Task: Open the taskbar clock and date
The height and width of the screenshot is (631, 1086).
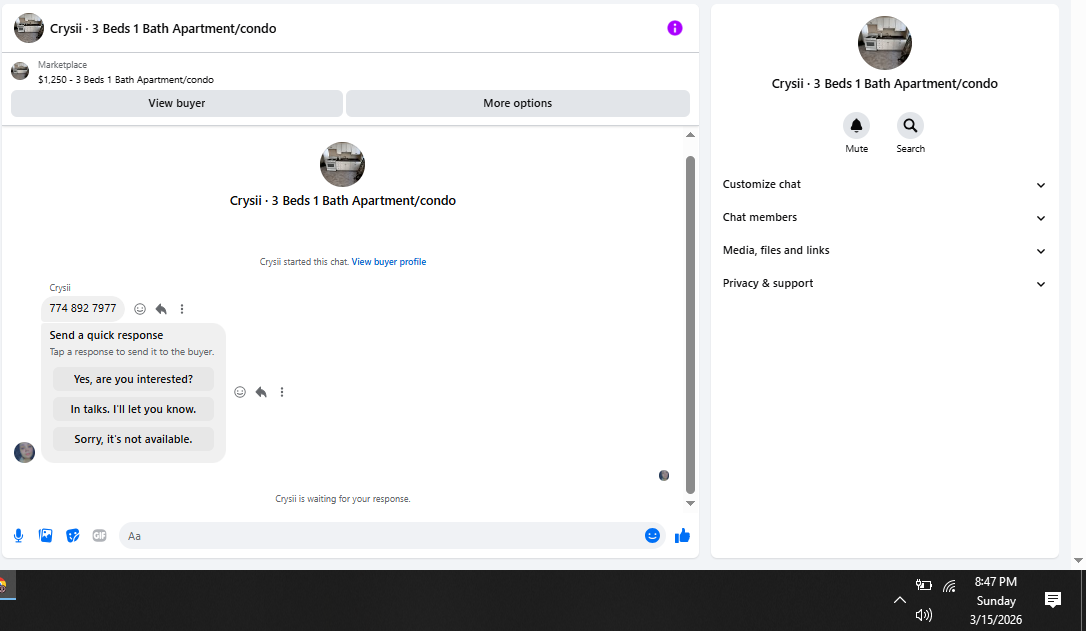Action: [x=996, y=601]
